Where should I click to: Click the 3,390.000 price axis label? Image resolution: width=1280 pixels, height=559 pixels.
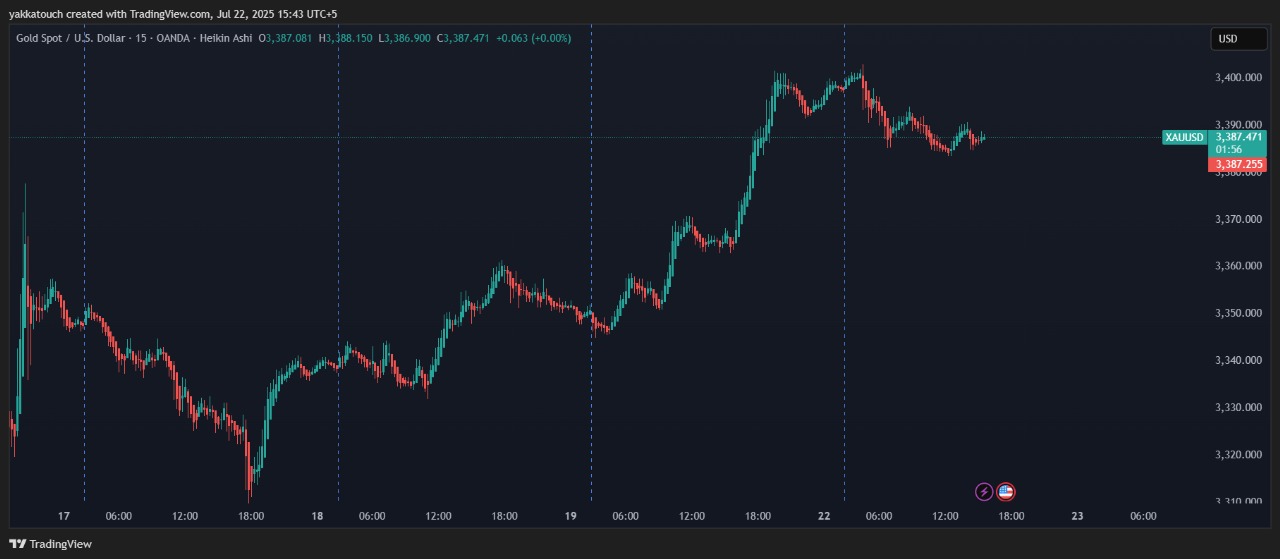click(1238, 124)
